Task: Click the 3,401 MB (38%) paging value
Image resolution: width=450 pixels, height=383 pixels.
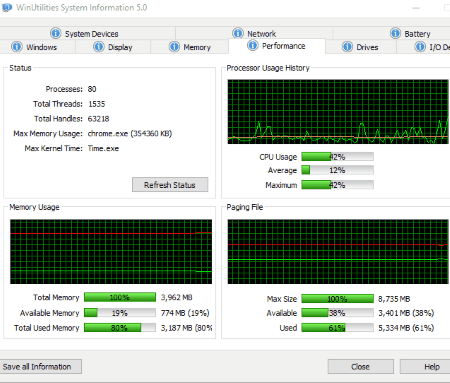Action: point(406,313)
